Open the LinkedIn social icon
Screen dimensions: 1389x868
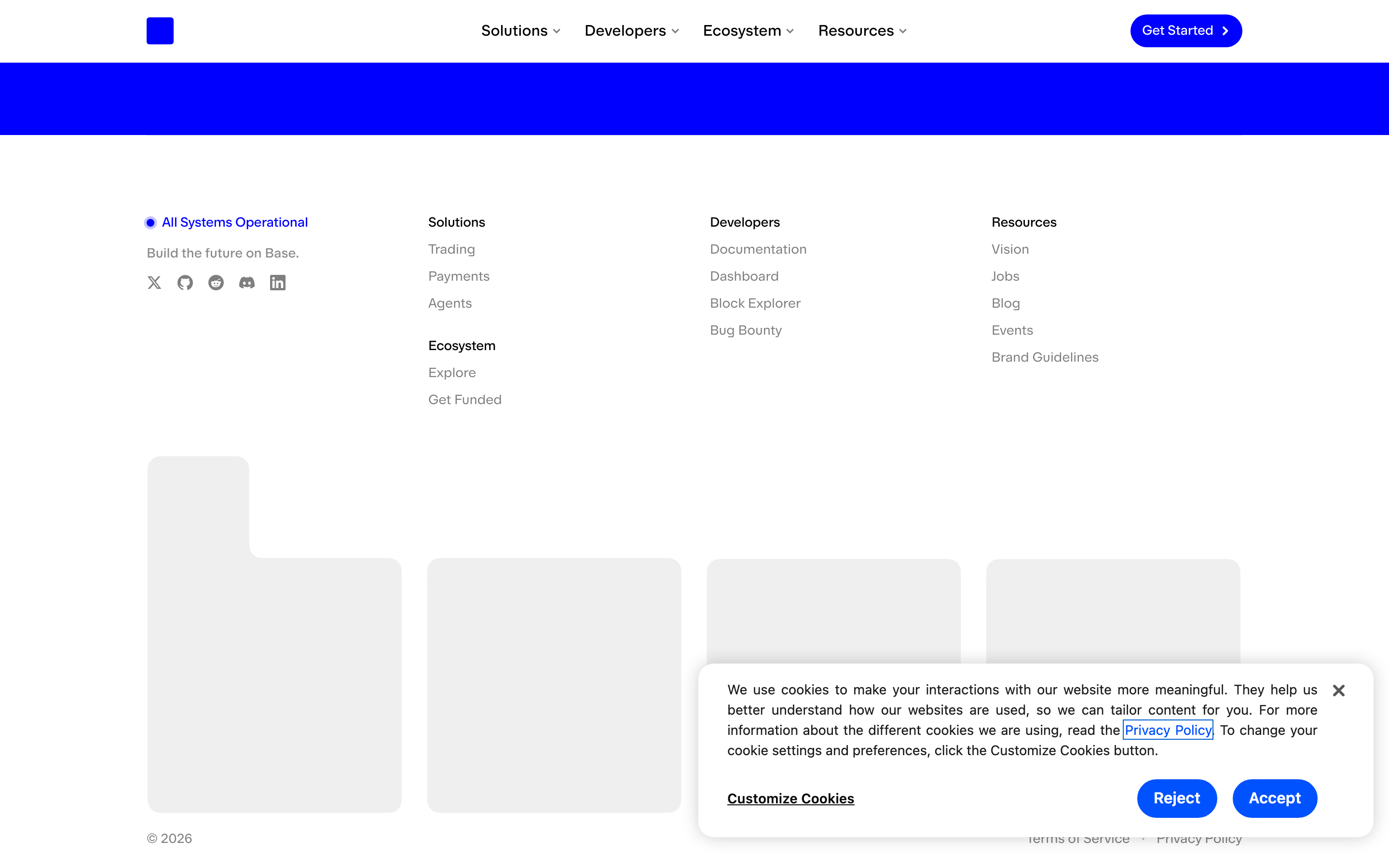278,283
